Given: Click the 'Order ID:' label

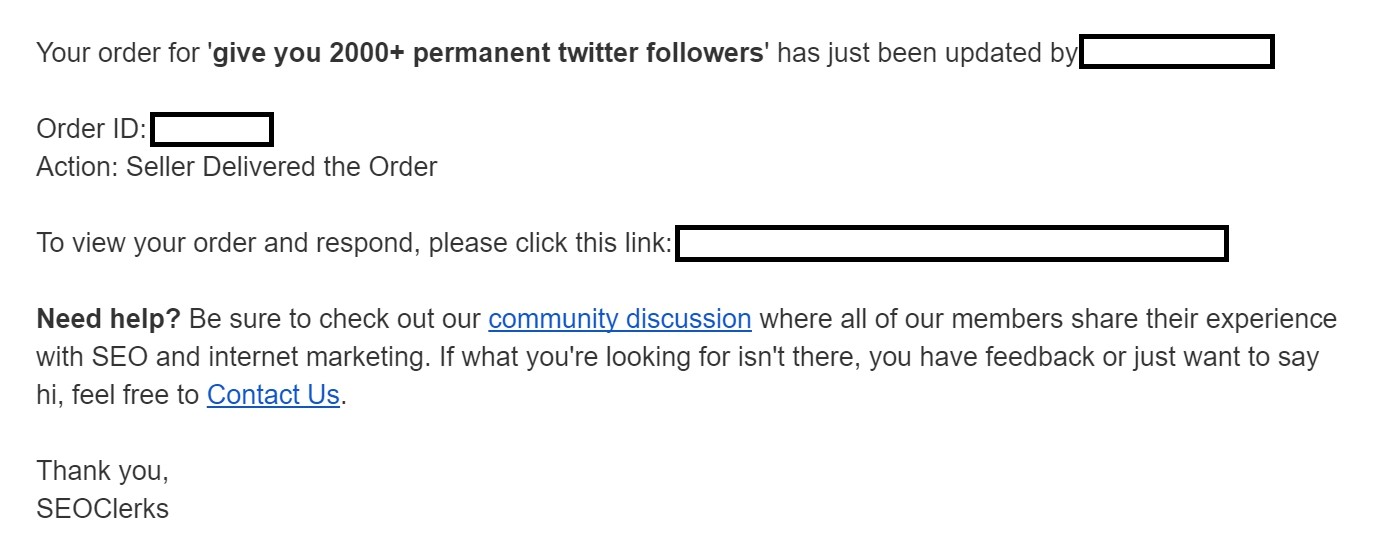Looking at the screenshot, I should pyautogui.click(x=92, y=129).
